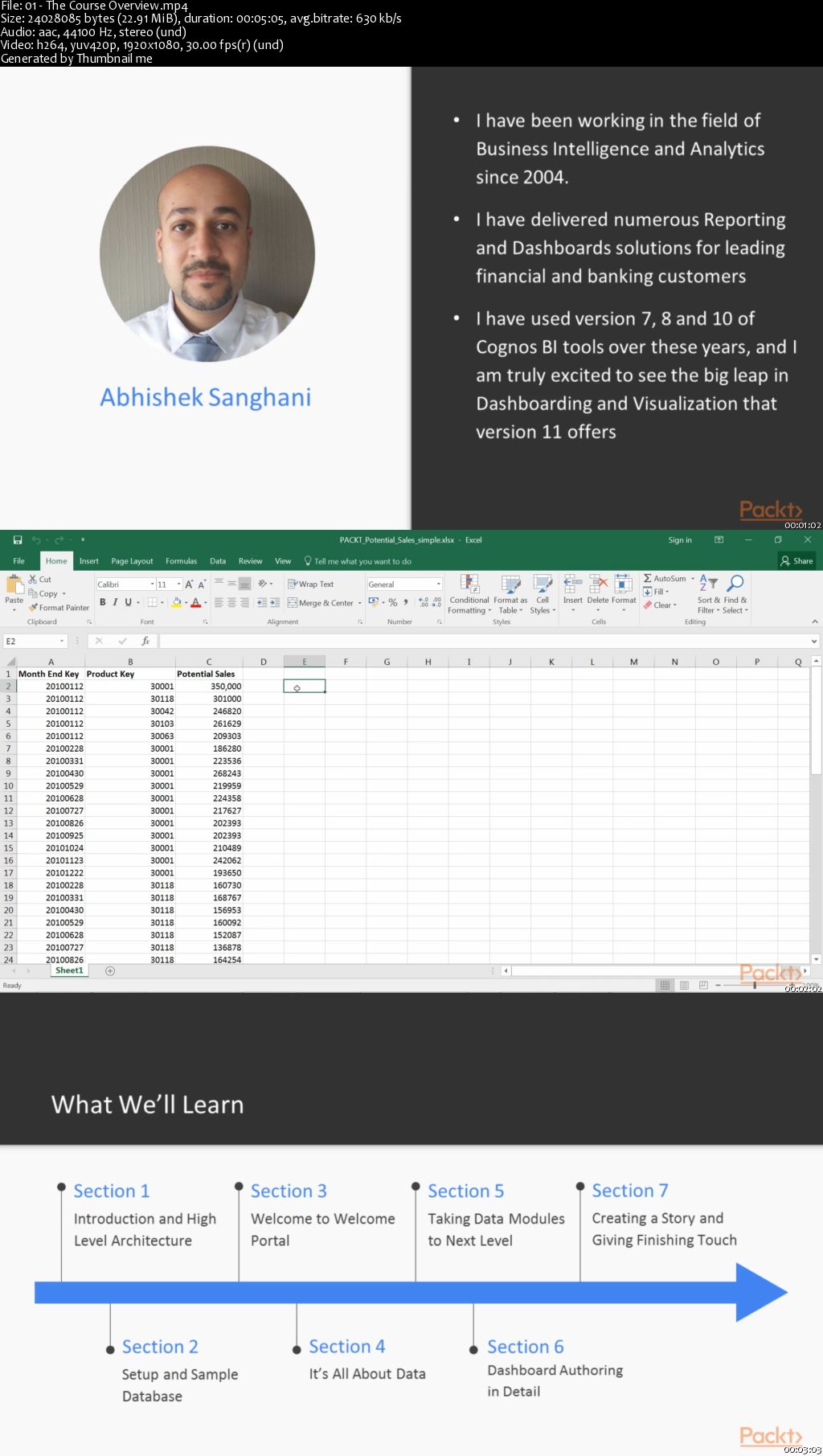Click the Redo arrow icon
The image size is (823, 1456).
click(x=59, y=540)
